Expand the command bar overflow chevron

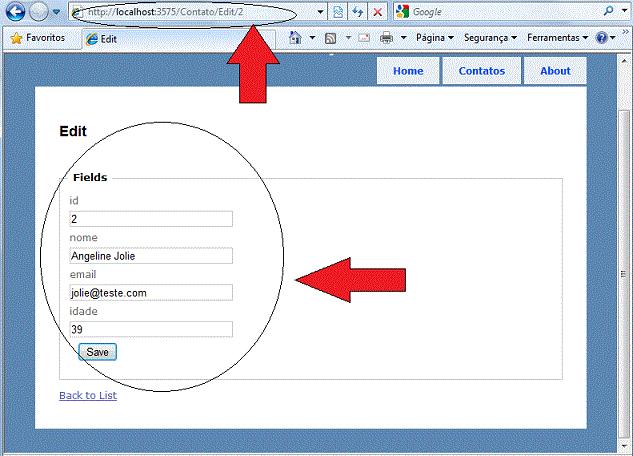[625, 32]
